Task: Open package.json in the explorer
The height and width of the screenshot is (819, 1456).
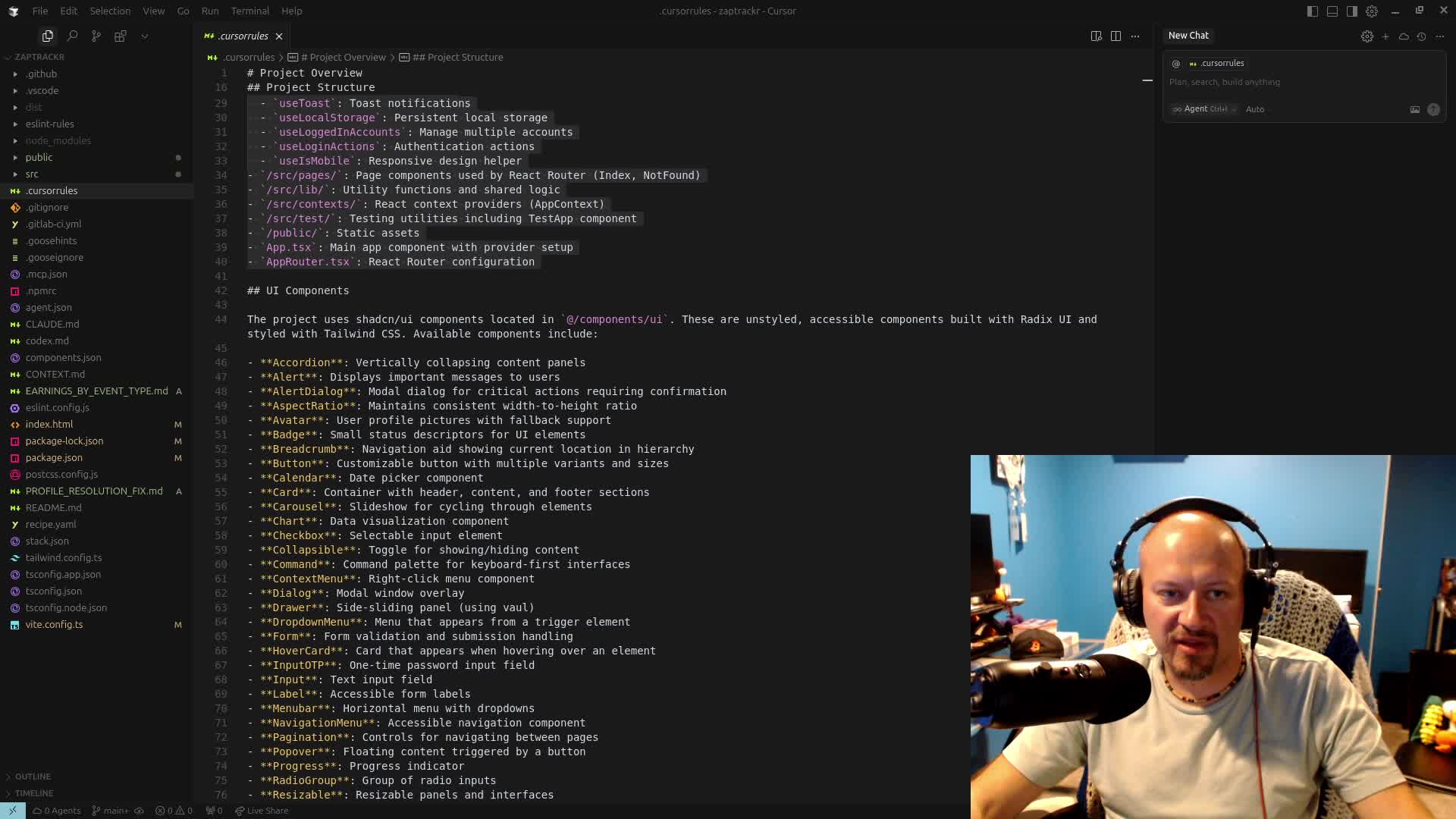Action: (x=54, y=457)
